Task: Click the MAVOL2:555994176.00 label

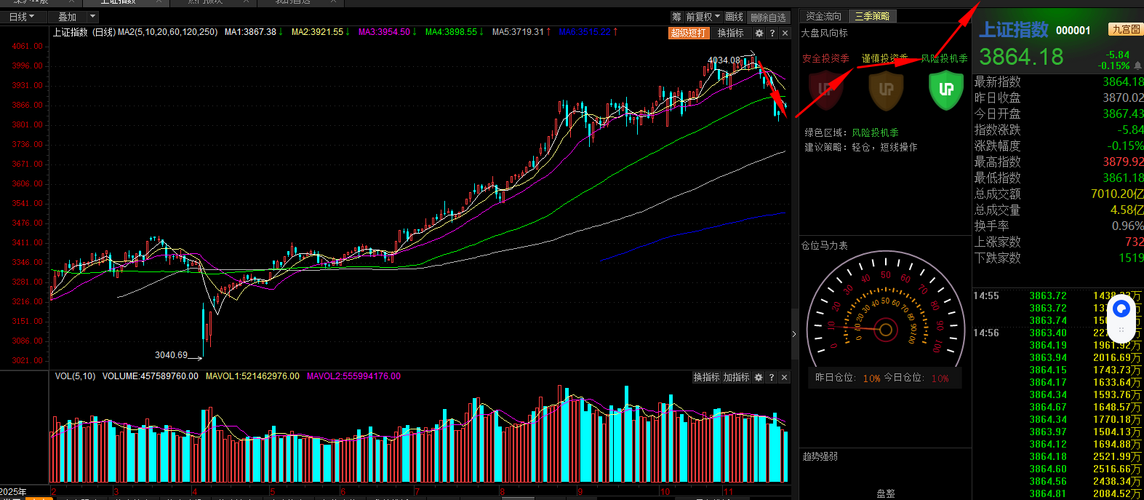Action: [x=353, y=376]
